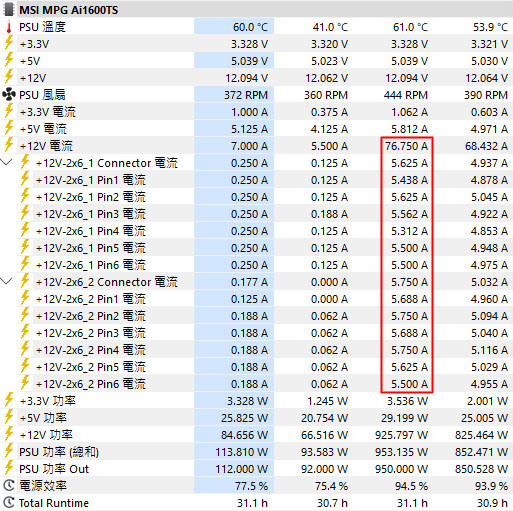The height and width of the screenshot is (511, 513).
Task: Click the 5.438 A Pin1 current value
Action: [x=409, y=180]
